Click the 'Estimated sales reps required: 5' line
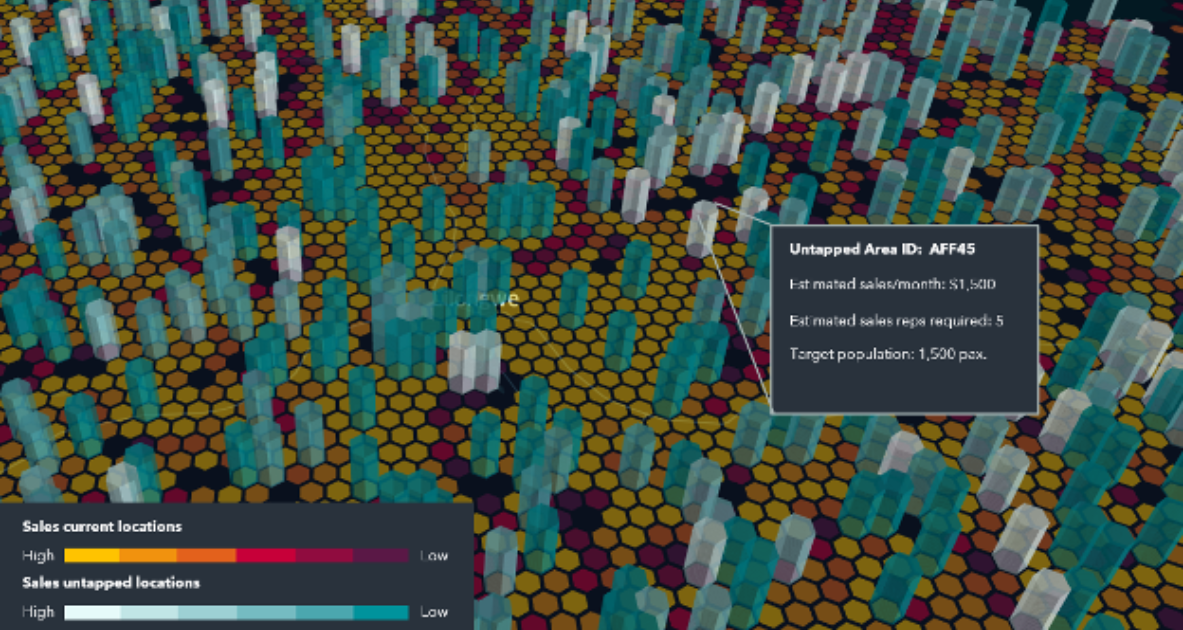1183x630 pixels. (x=896, y=320)
